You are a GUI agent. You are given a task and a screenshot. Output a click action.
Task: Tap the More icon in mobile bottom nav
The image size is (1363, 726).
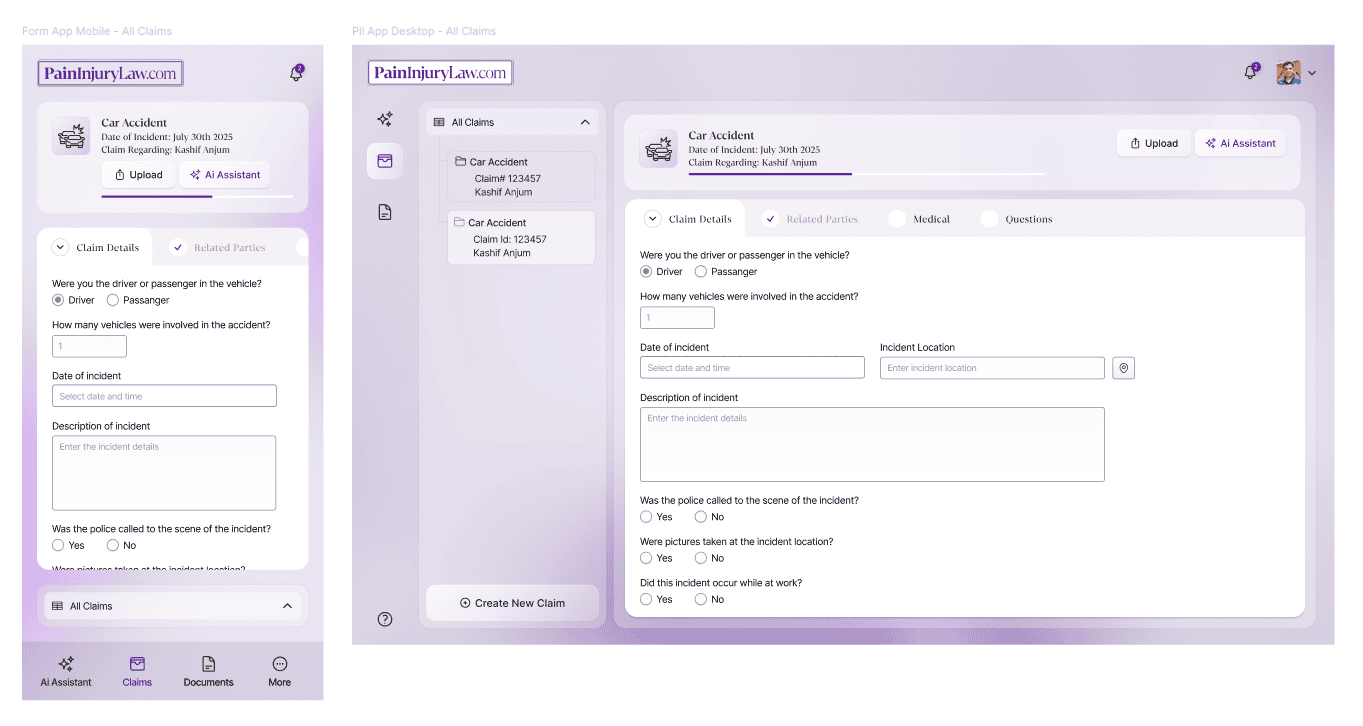(x=280, y=664)
